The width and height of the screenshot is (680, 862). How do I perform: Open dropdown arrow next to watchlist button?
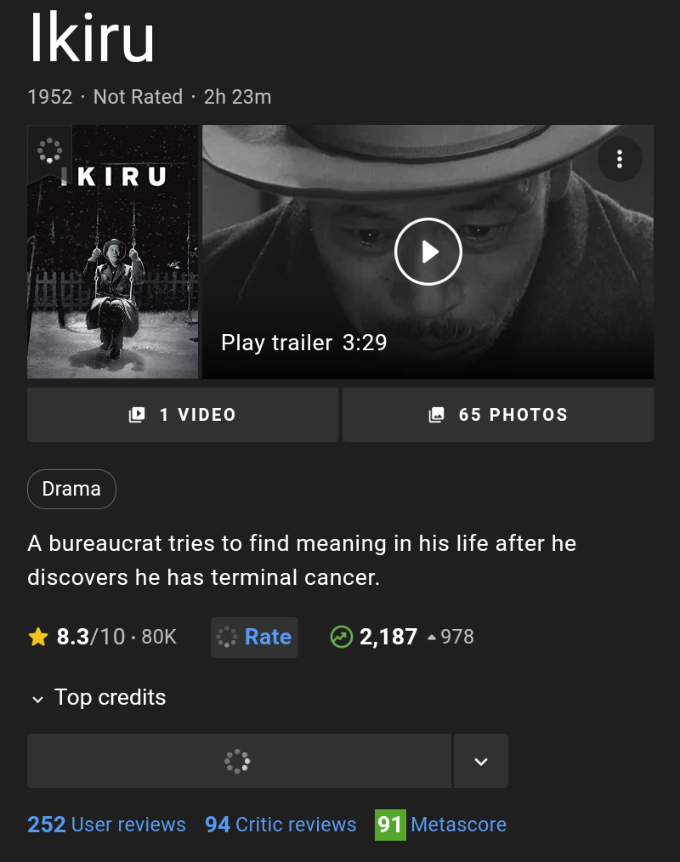tap(481, 761)
